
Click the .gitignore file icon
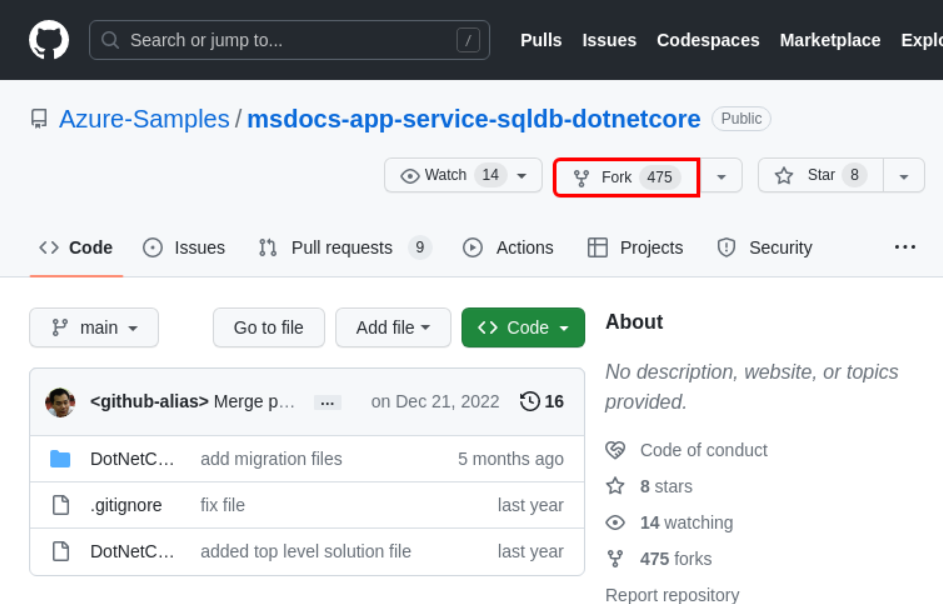pos(61,505)
